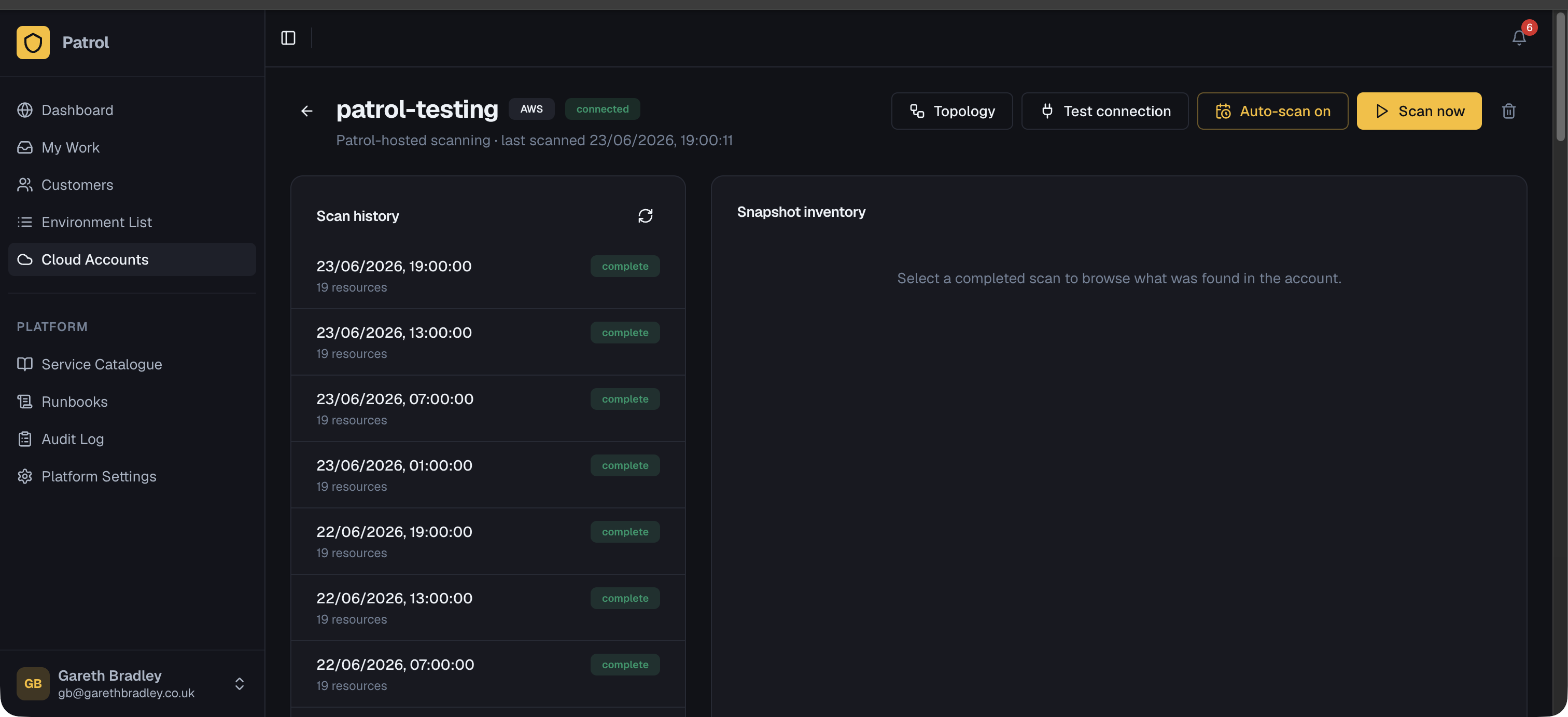Viewport: 1568px width, 717px height.
Task: Select scan from 23/06/2026, 13:00:00
Action: coord(488,342)
